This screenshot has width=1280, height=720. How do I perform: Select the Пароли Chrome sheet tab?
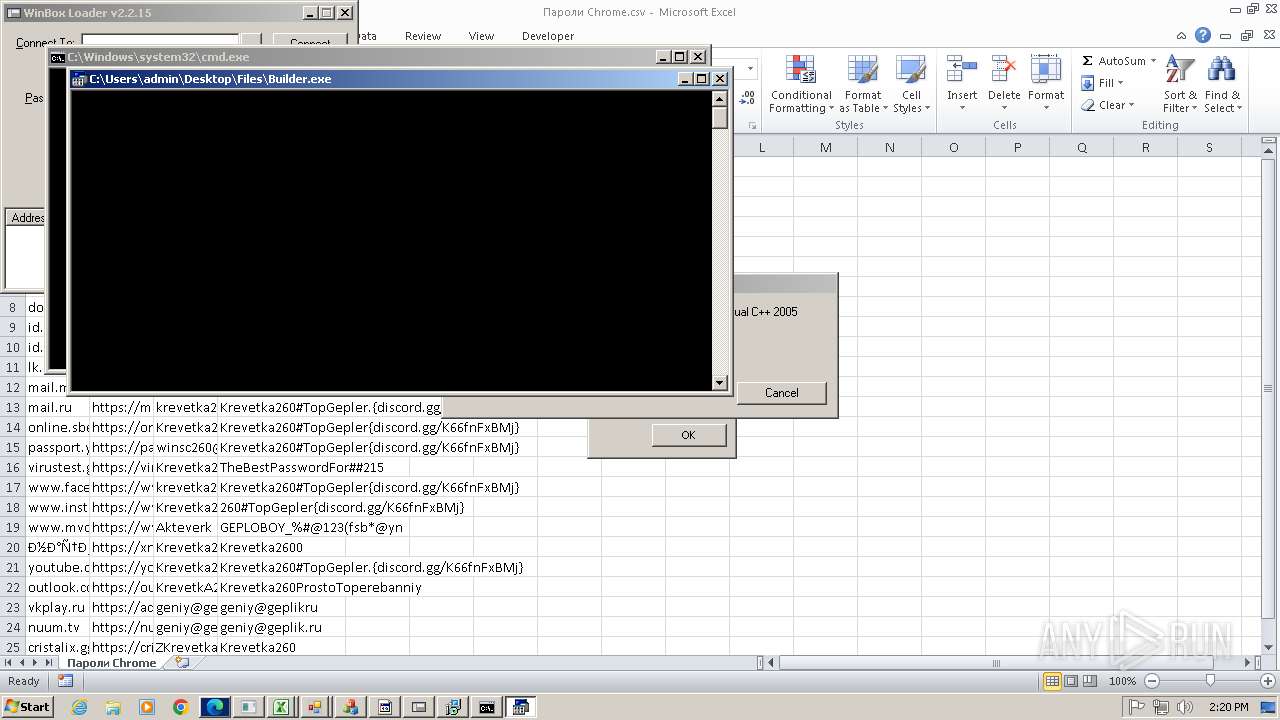coord(111,663)
